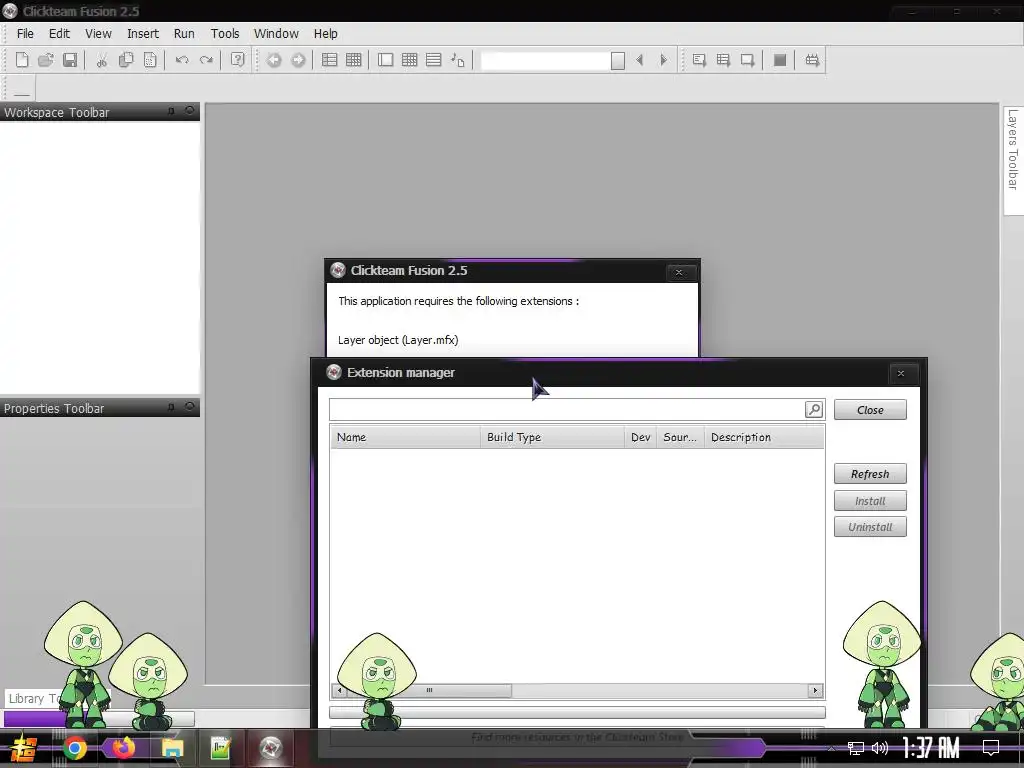Open the Insert menu
This screenshot has width=1024, height=768.
pyautogui.click(x=142, y=33)
